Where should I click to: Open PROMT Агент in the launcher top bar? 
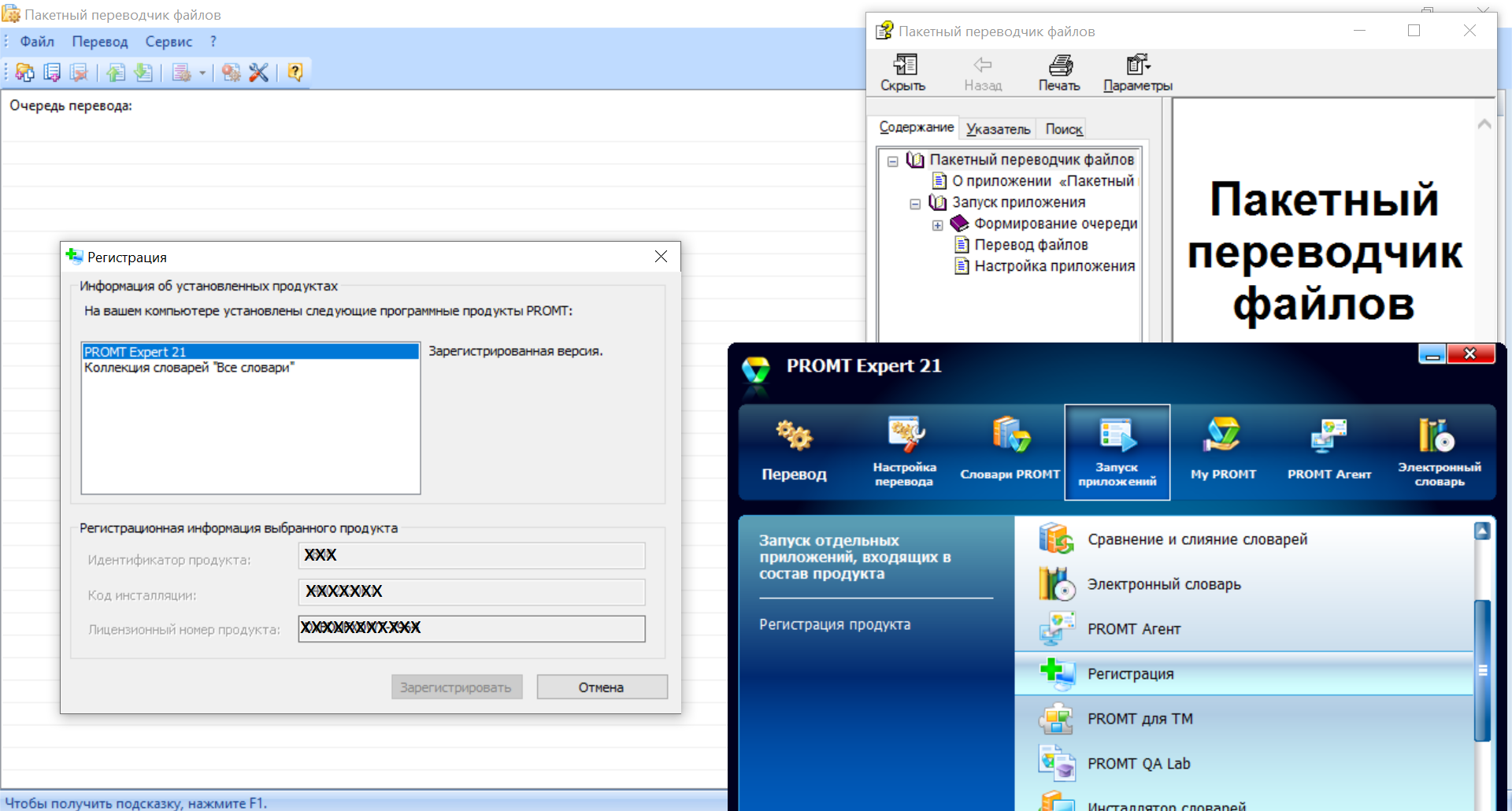point(1329,452)
